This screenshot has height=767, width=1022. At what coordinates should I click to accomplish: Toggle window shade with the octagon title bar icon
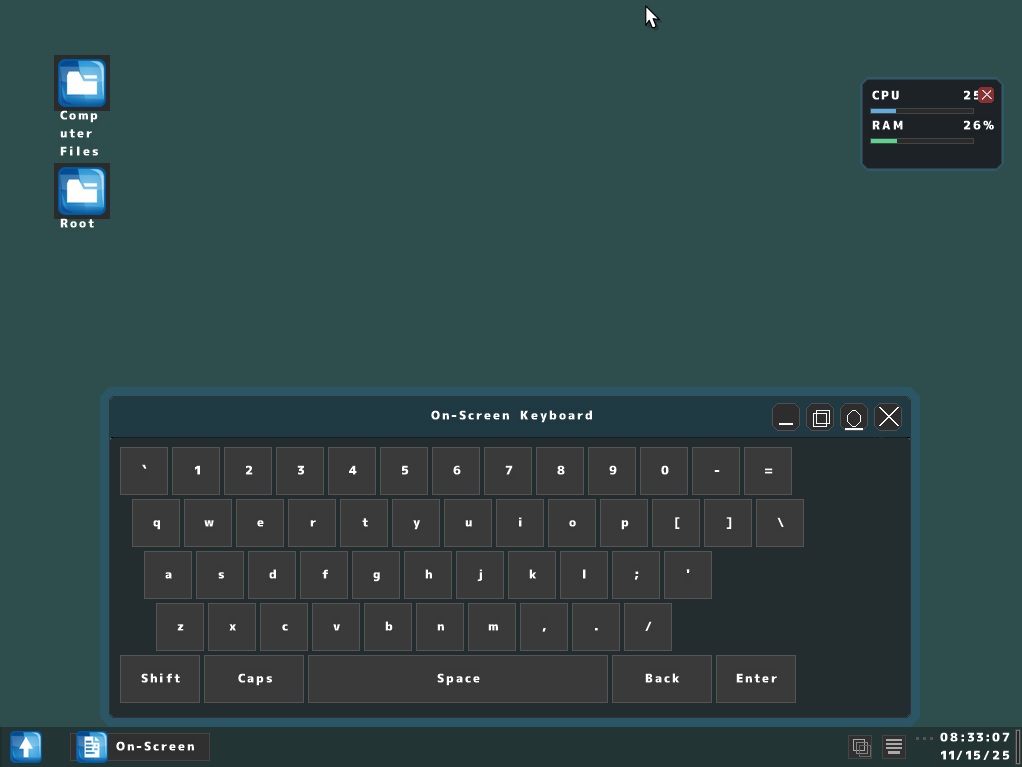(x=854, y=417)
